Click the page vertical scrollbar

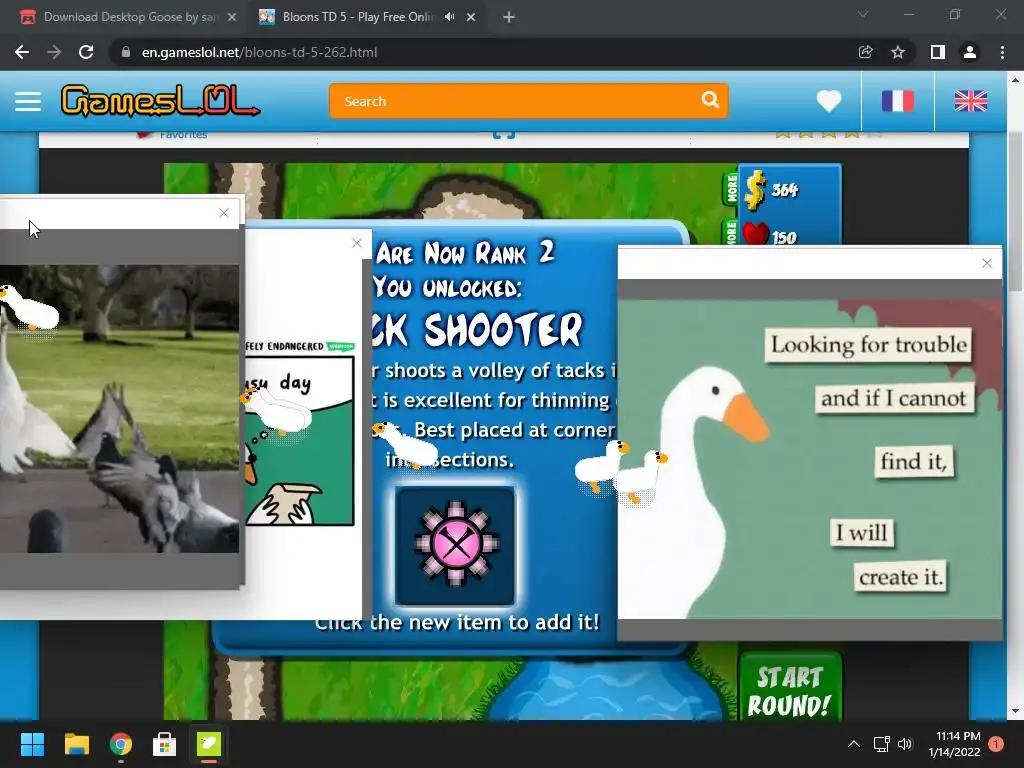[x=1015, y=210]
